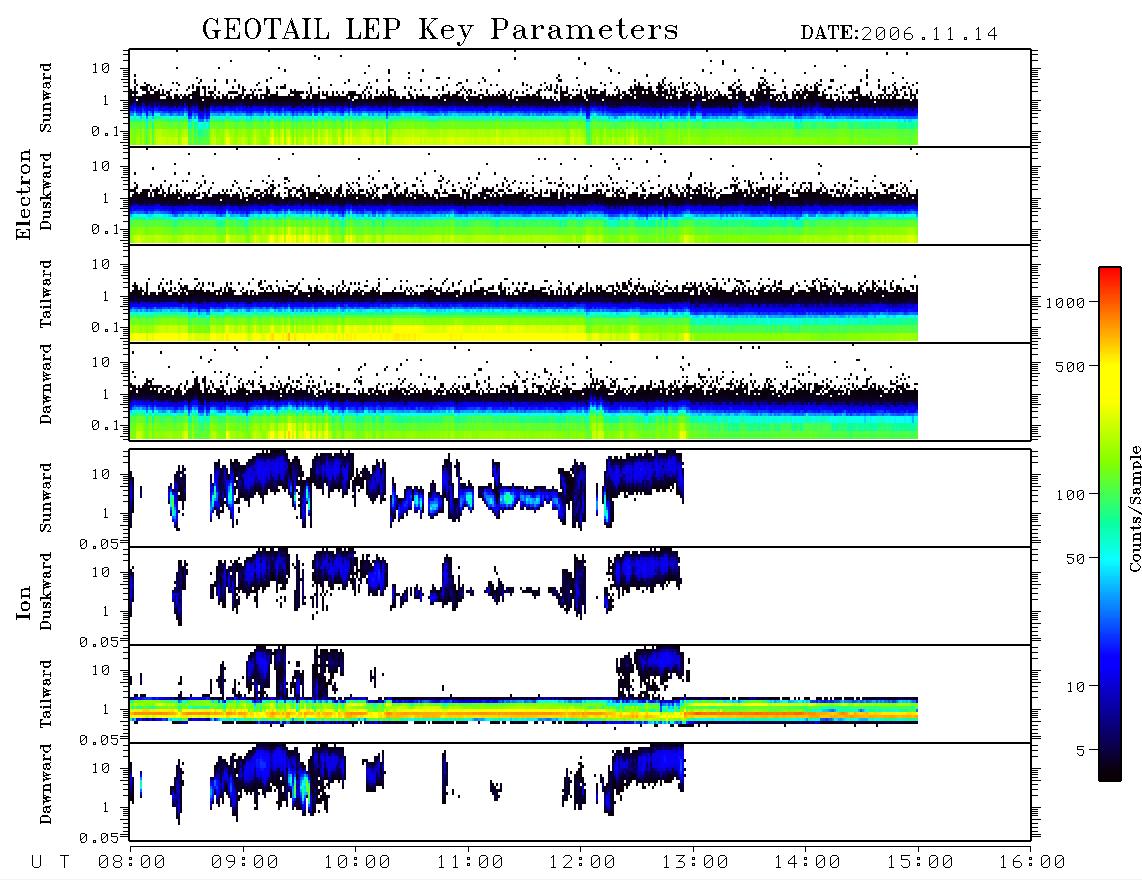The image size is (1142, 880).
Task: Click the 09:00 time axis label
Action: pyautogui.click(x=245, y=862)
